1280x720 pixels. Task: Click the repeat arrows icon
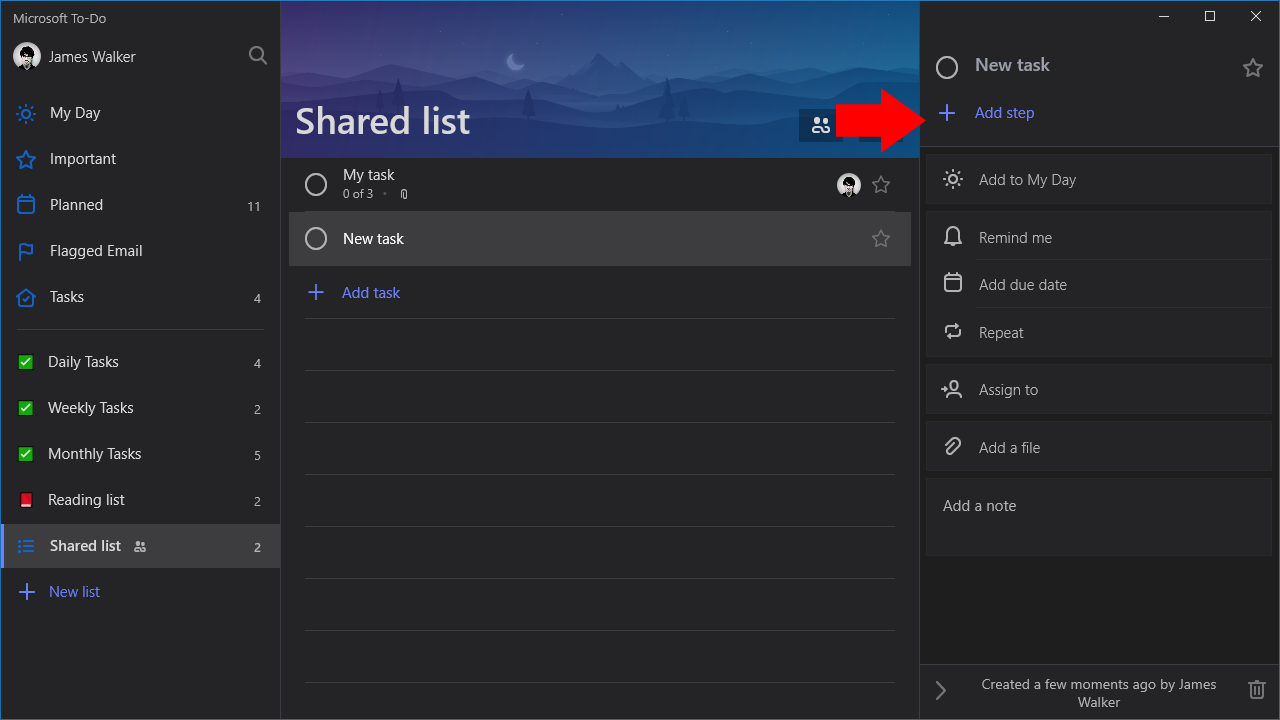(953, 332)
